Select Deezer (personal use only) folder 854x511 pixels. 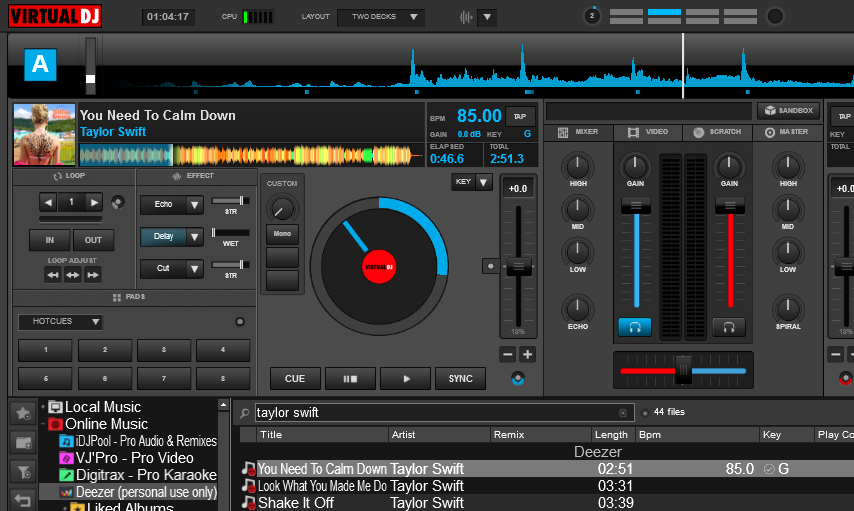[x=139, y=492]
